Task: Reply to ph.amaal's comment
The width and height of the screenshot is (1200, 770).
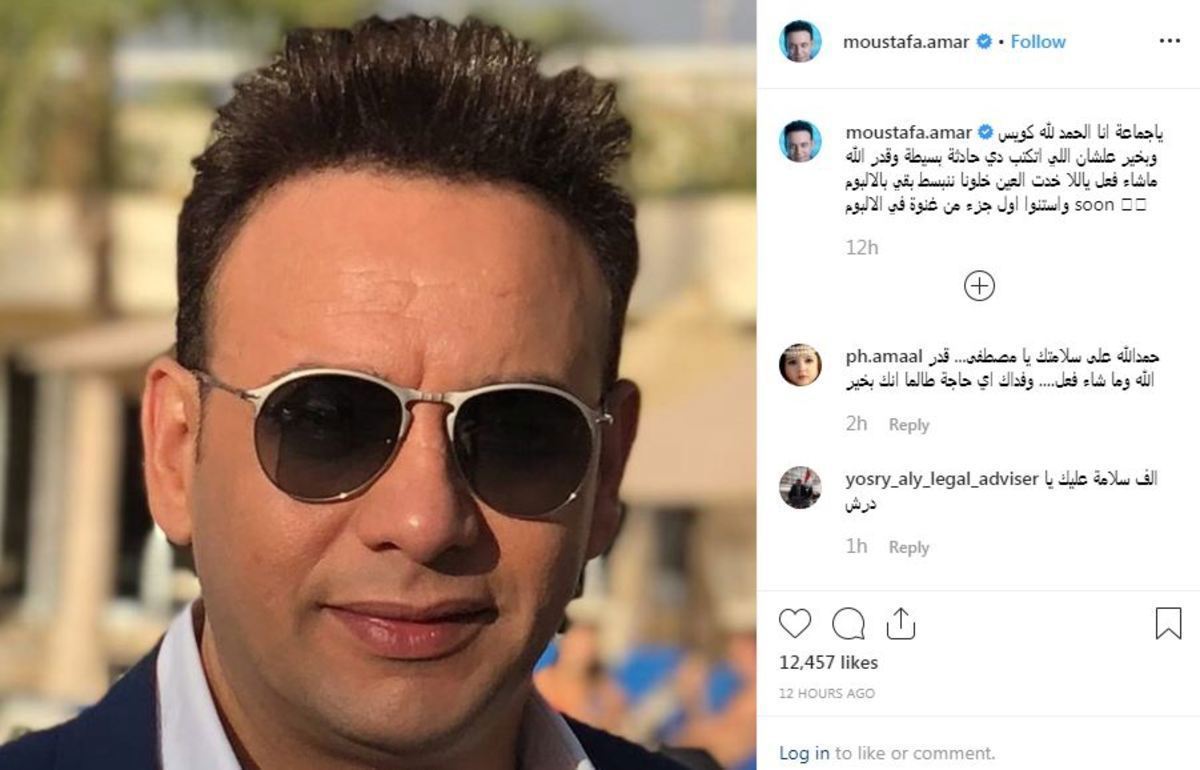Action: tap(909, 425)
